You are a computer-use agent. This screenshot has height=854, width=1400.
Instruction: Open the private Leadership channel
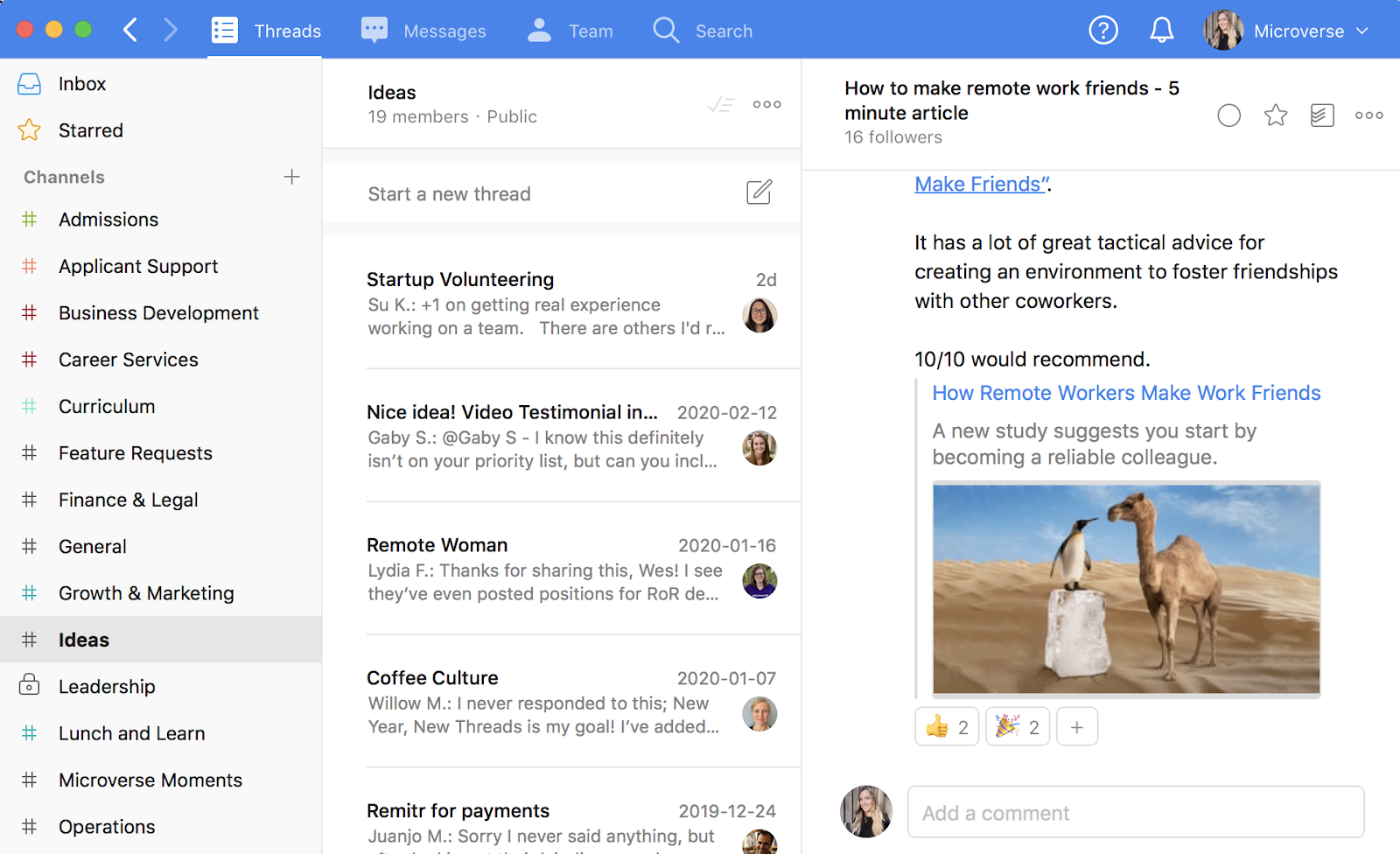click(x=161, y=687)
